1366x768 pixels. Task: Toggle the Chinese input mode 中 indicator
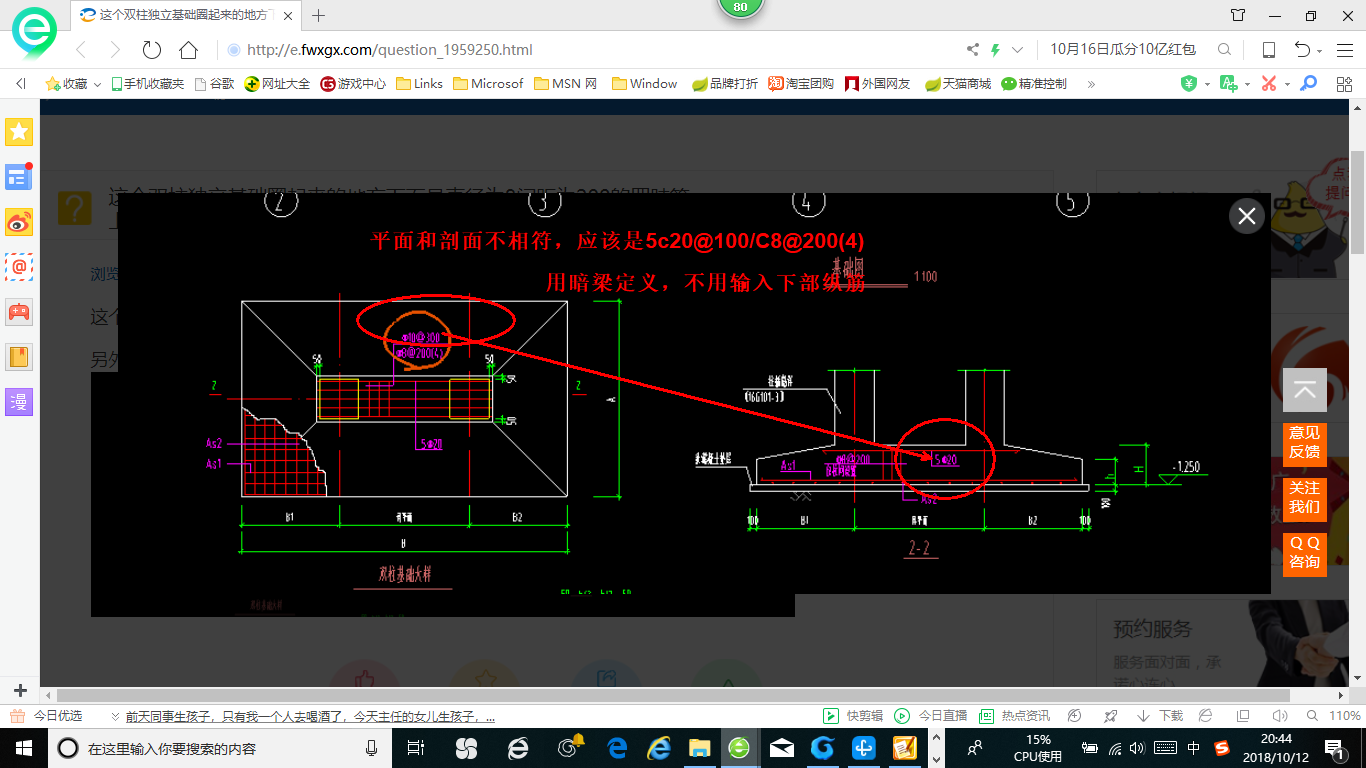point(1194,748)
